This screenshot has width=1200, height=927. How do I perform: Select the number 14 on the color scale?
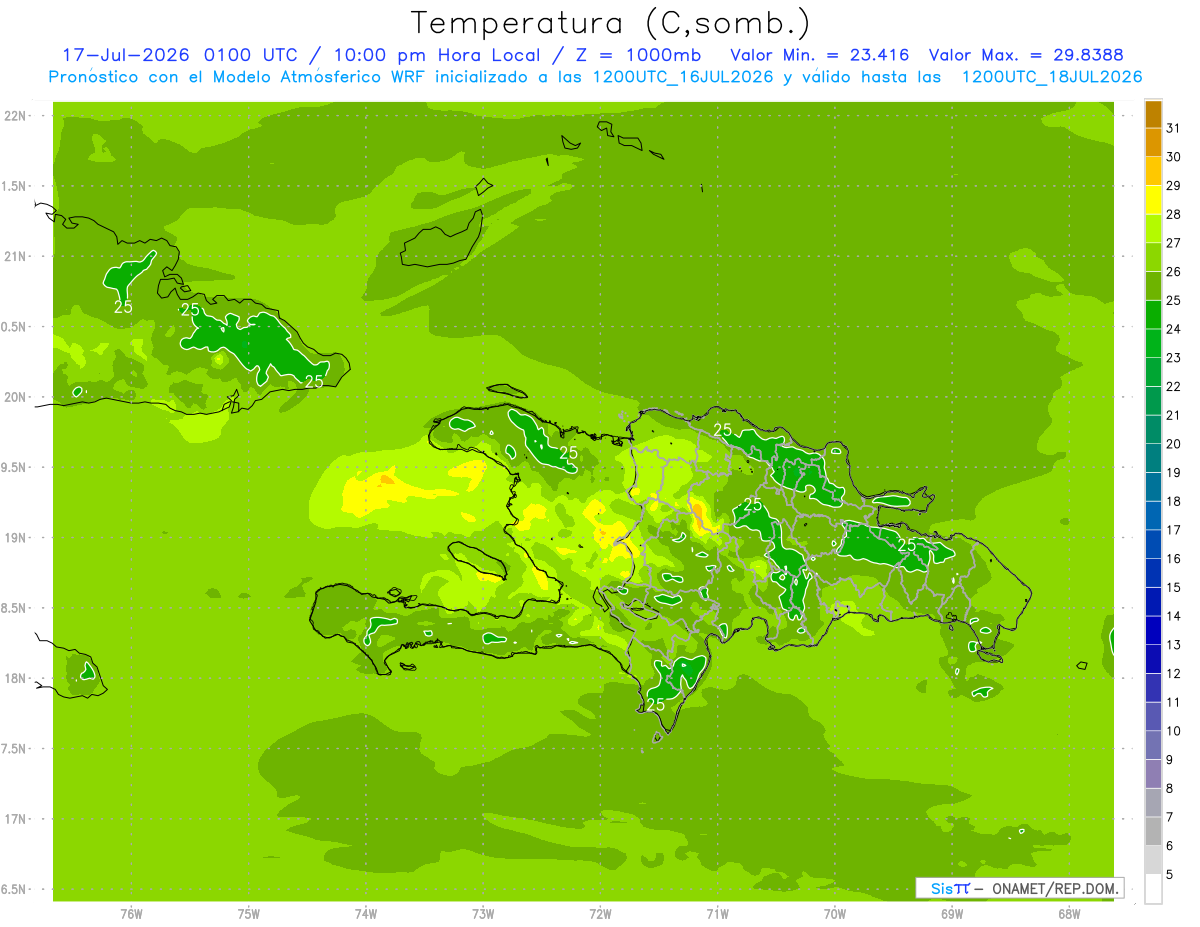click(x=1174, y=616)
